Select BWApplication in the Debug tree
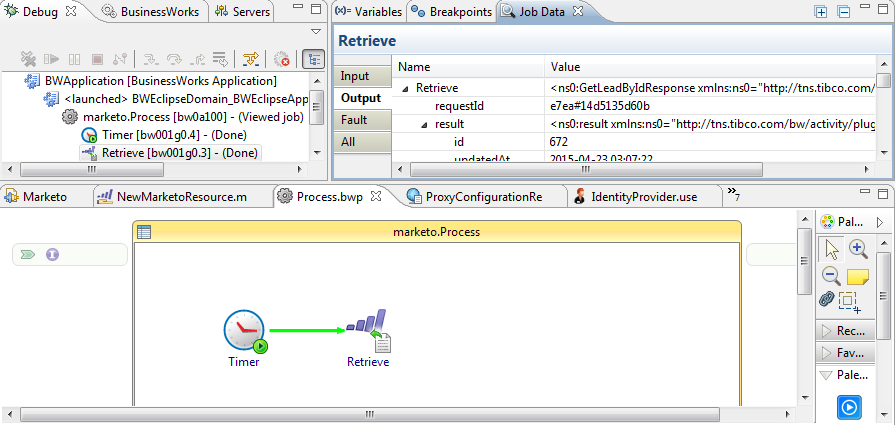The height and width of the screenshot is (425, 895). click(151, 81)
